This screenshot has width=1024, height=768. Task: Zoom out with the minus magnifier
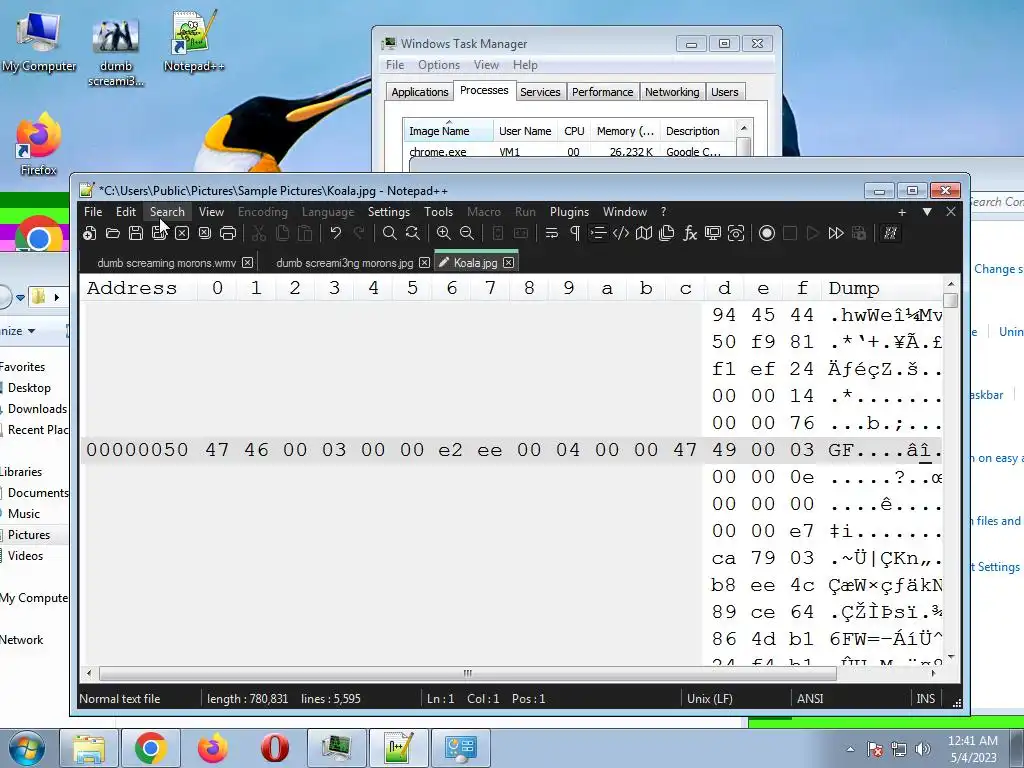click(466, 233)
